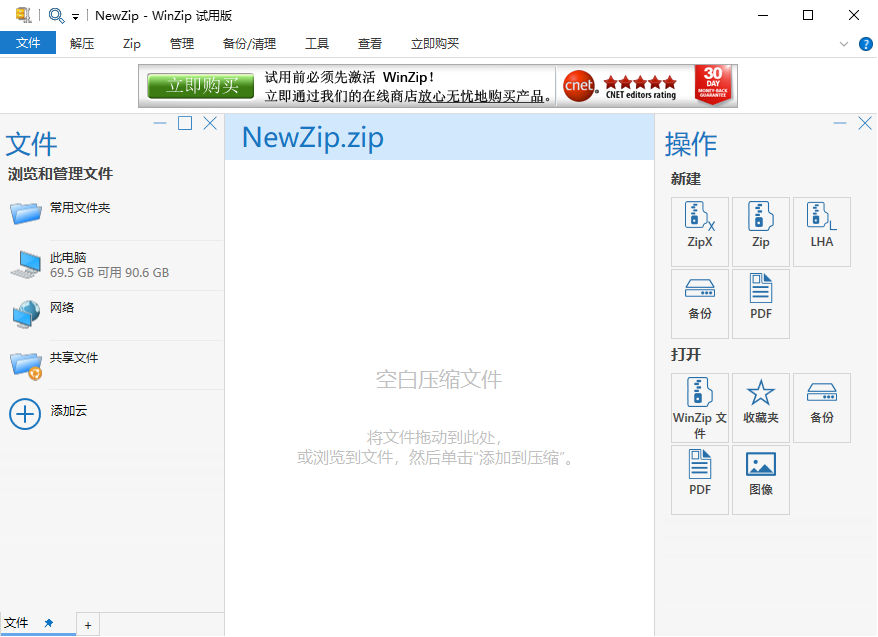The height and width of the screenshot is (637, 878).
Task: Add a new tab with the plus button
Action: pos(88,626)
